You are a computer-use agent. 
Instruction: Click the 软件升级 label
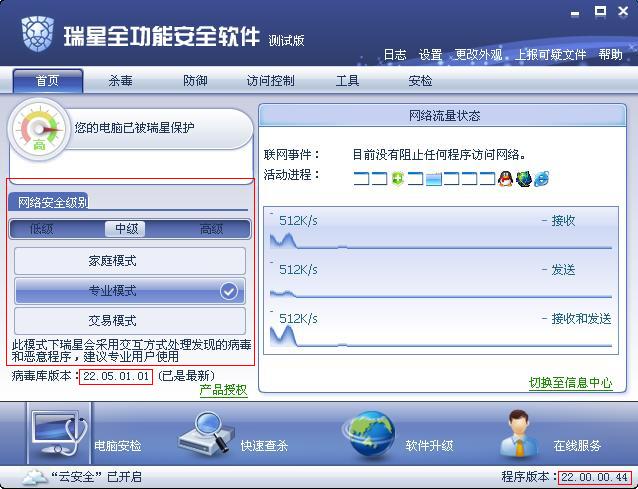[429, 446]
